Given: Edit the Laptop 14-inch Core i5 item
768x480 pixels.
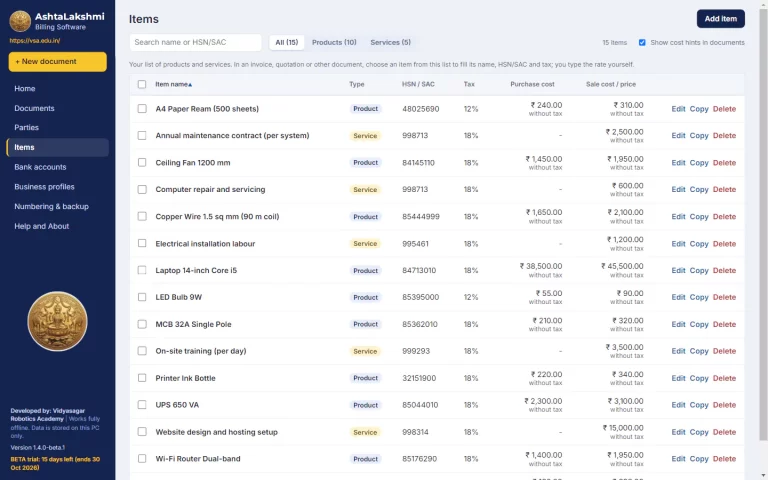Looking at the screenshot, I should pyautogui.click(x=678, y=270).
